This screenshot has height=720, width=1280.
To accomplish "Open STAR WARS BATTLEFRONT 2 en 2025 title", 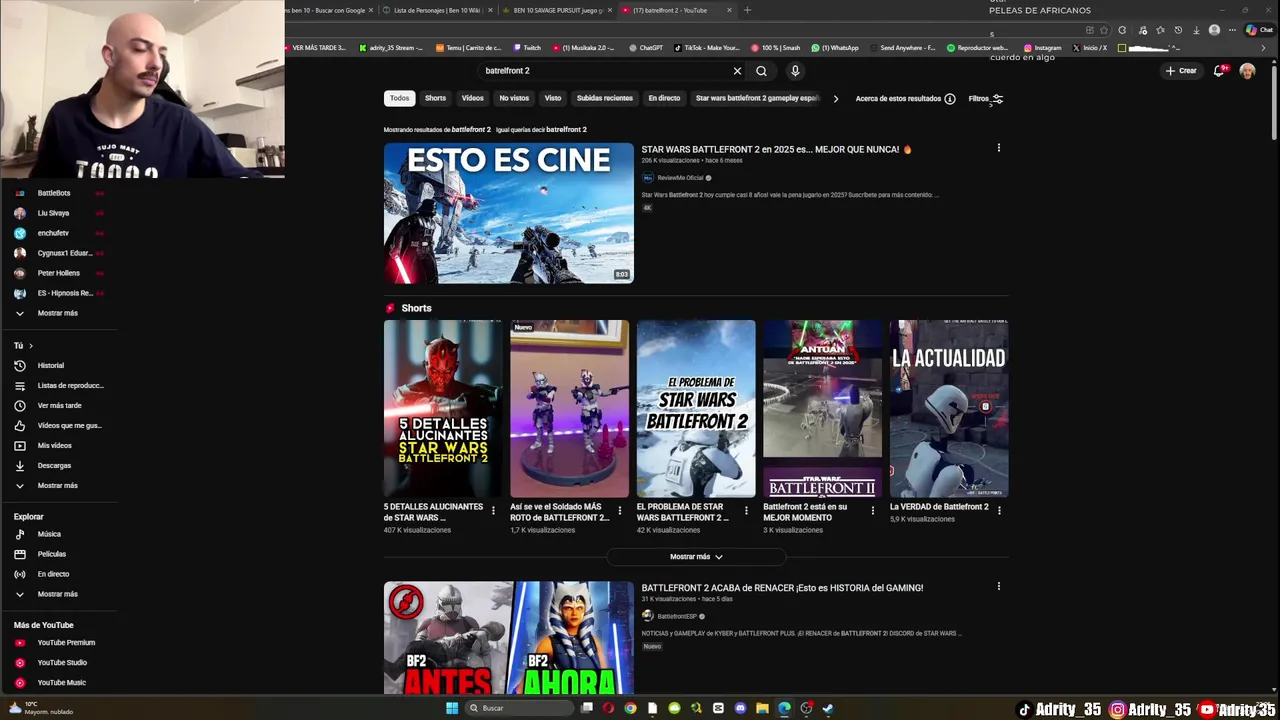I will pos(776,149).
